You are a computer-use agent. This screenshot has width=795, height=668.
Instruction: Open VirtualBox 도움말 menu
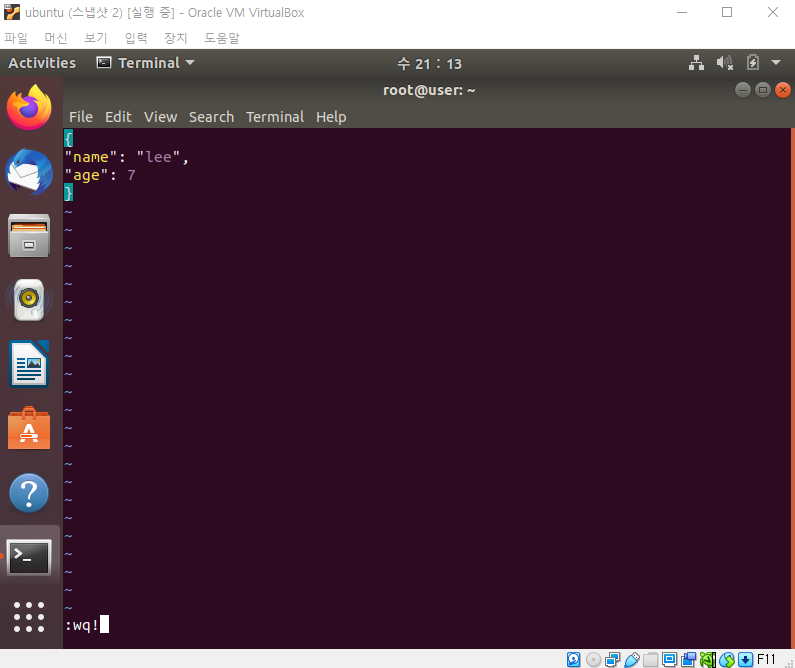[x=222, y=38]
